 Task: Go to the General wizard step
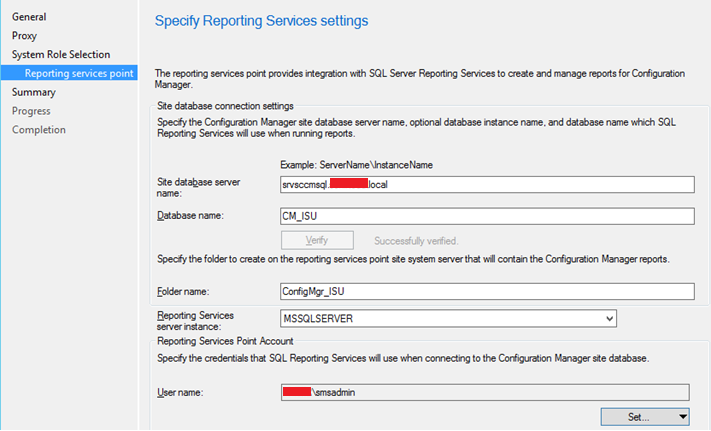[x=29, y=17]
